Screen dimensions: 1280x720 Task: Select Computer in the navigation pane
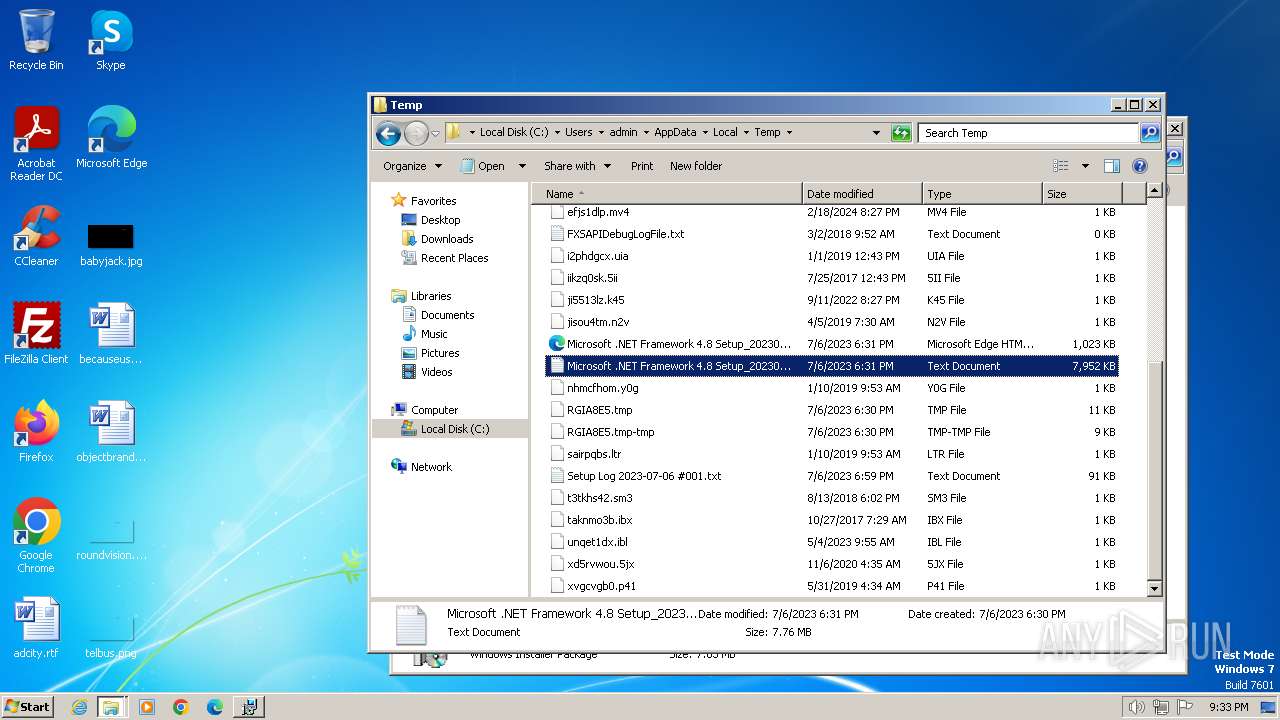[434, 410]
